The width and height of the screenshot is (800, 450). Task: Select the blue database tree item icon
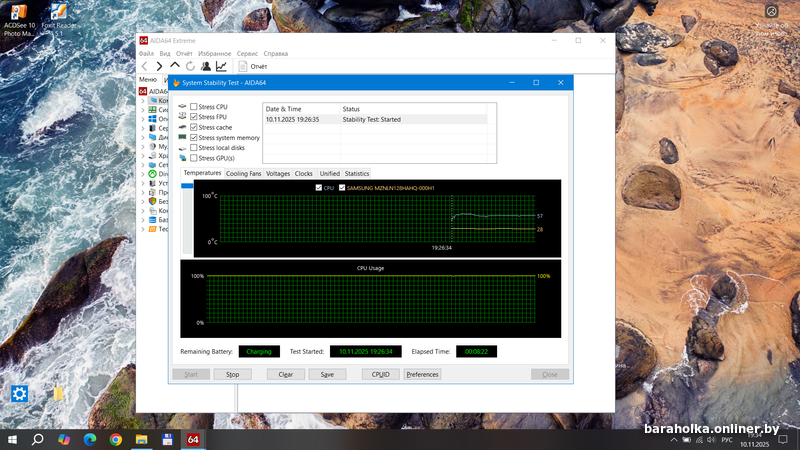tap(152, 220)
